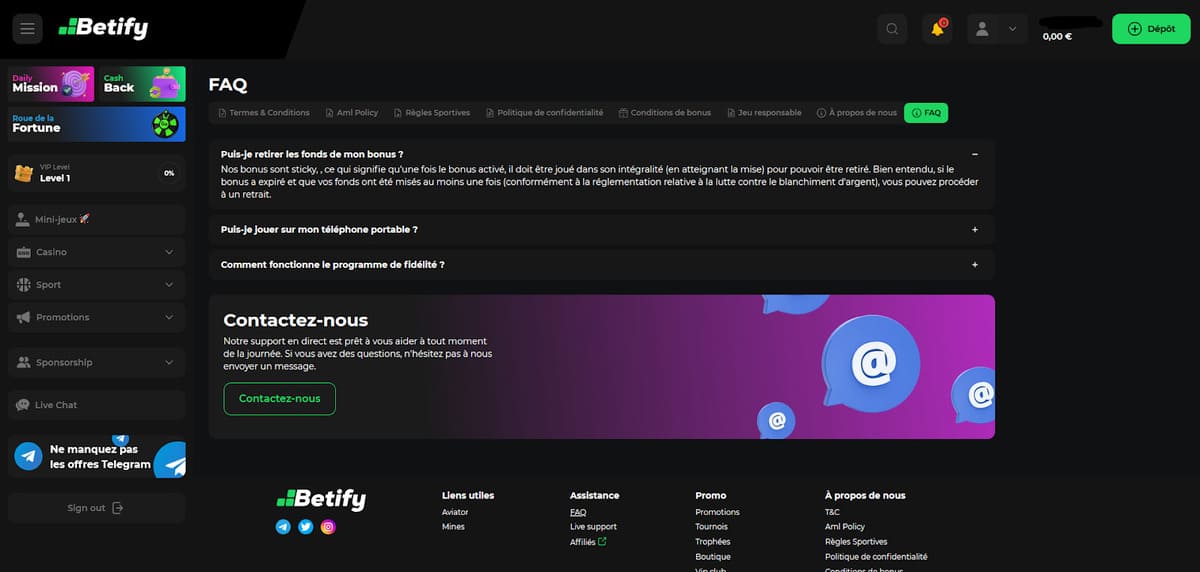Screen dimensions: 1200x572
Task: Select the active FAQ tab
Action: [926, 113]
